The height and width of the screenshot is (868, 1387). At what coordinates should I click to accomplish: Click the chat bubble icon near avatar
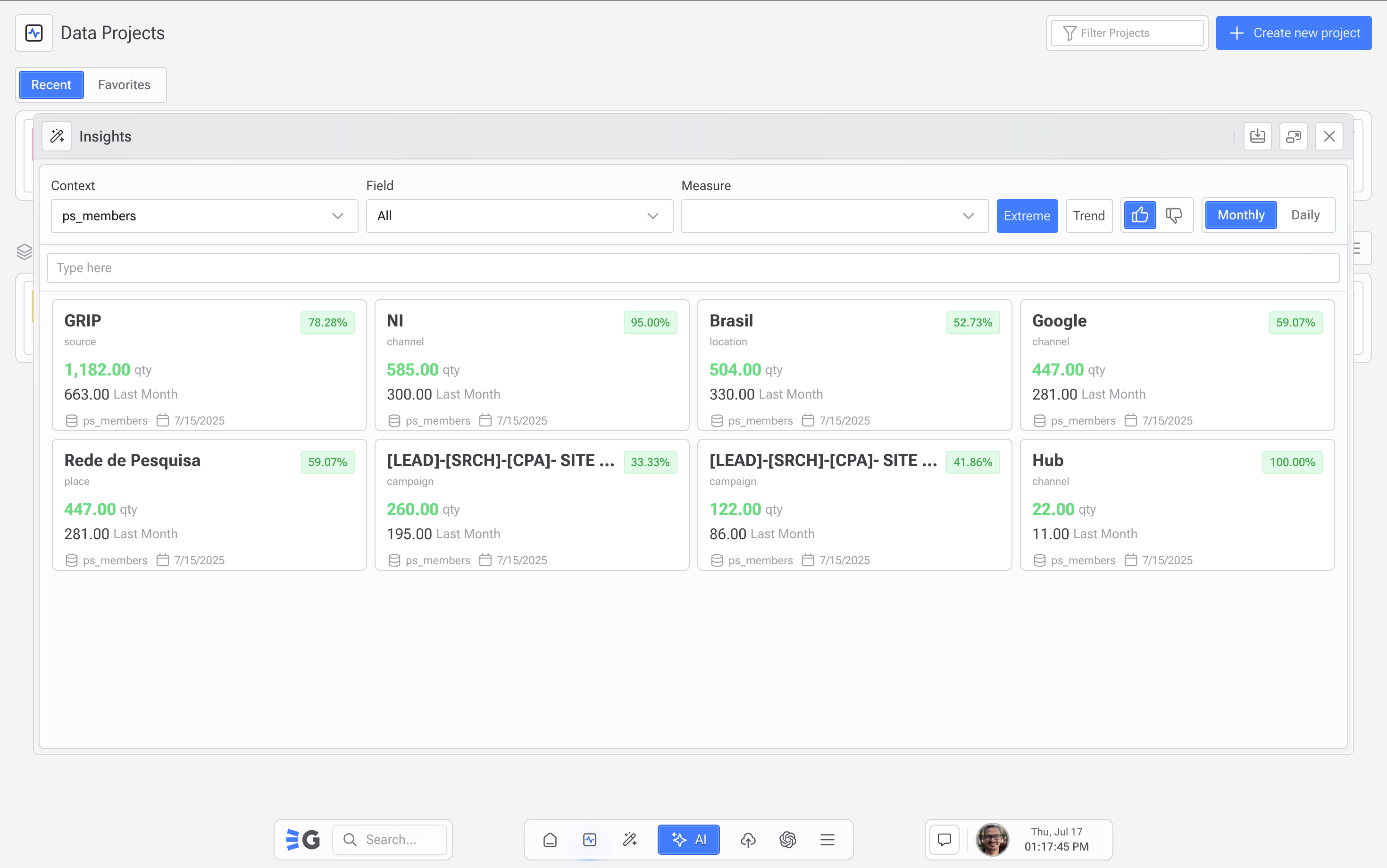pyautogui.click(x=944, y=839)
